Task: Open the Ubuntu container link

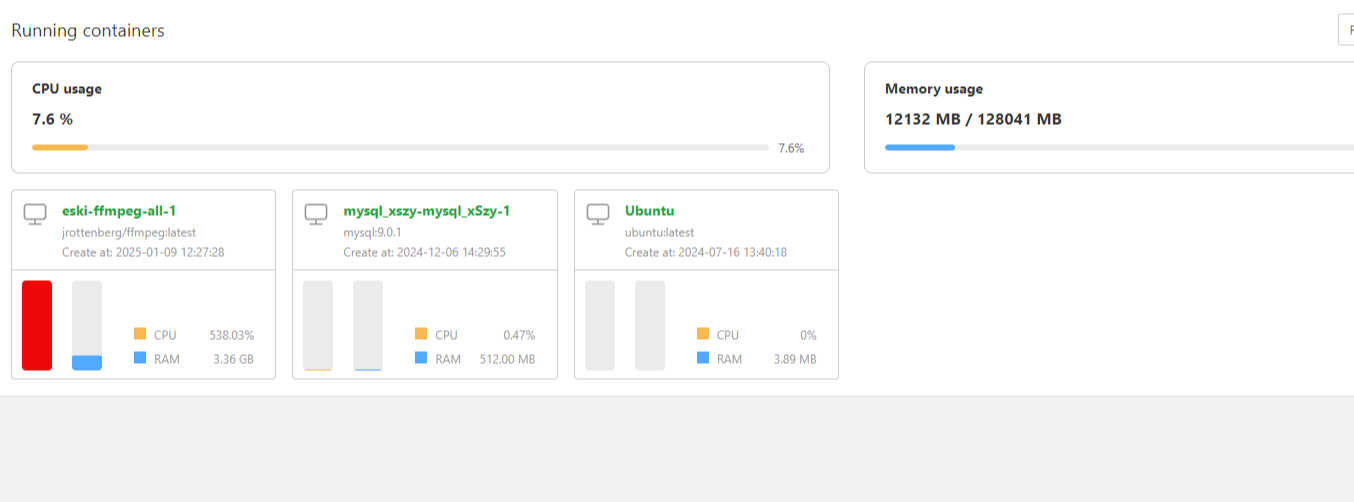Action: pyautogui.click(x=650, y=211)
